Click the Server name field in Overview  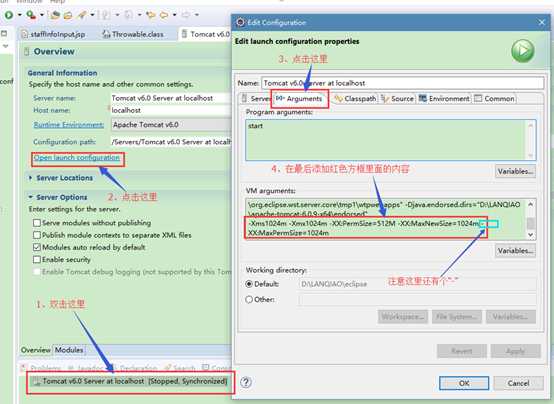click(x=171, y=98)
